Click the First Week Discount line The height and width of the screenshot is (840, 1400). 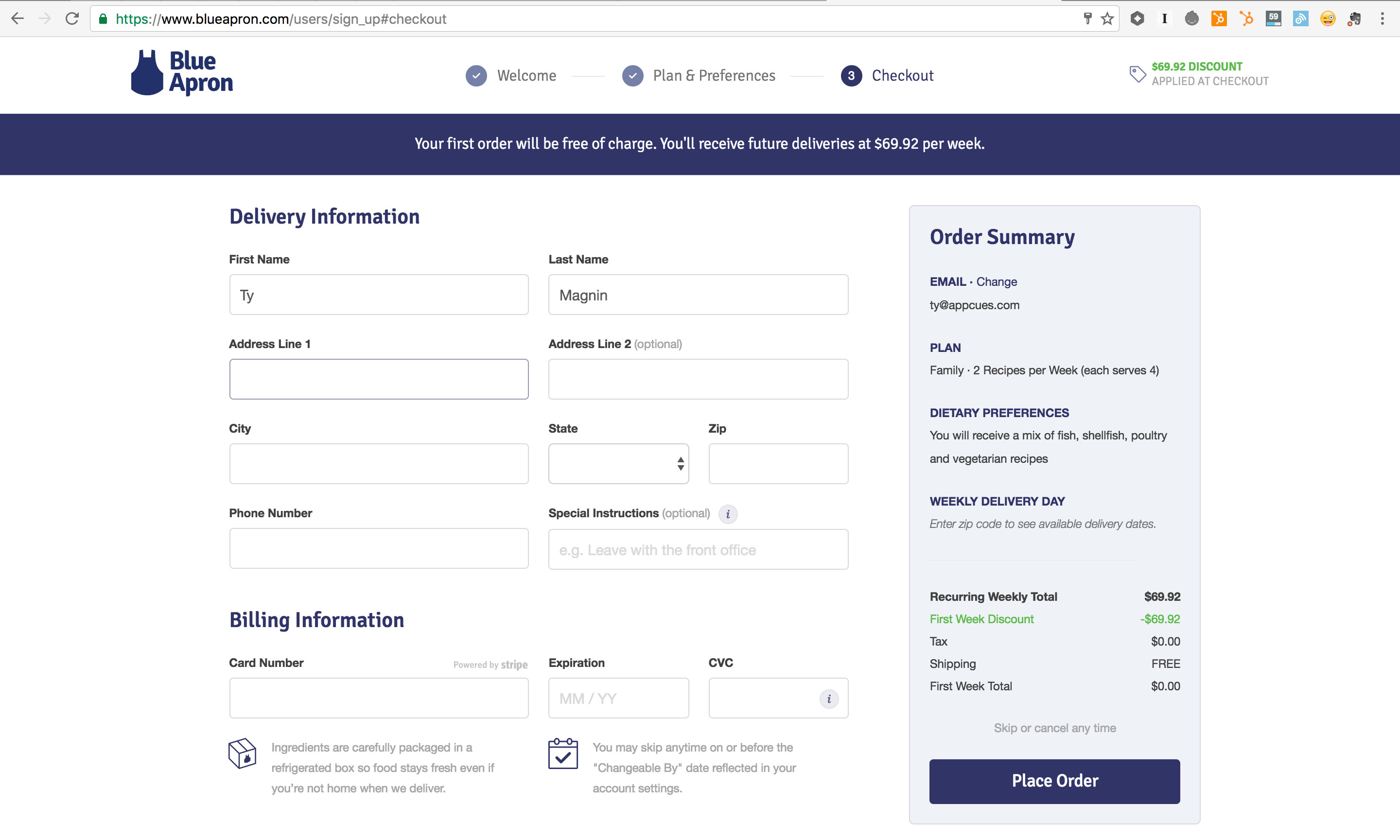point(1055,619)
